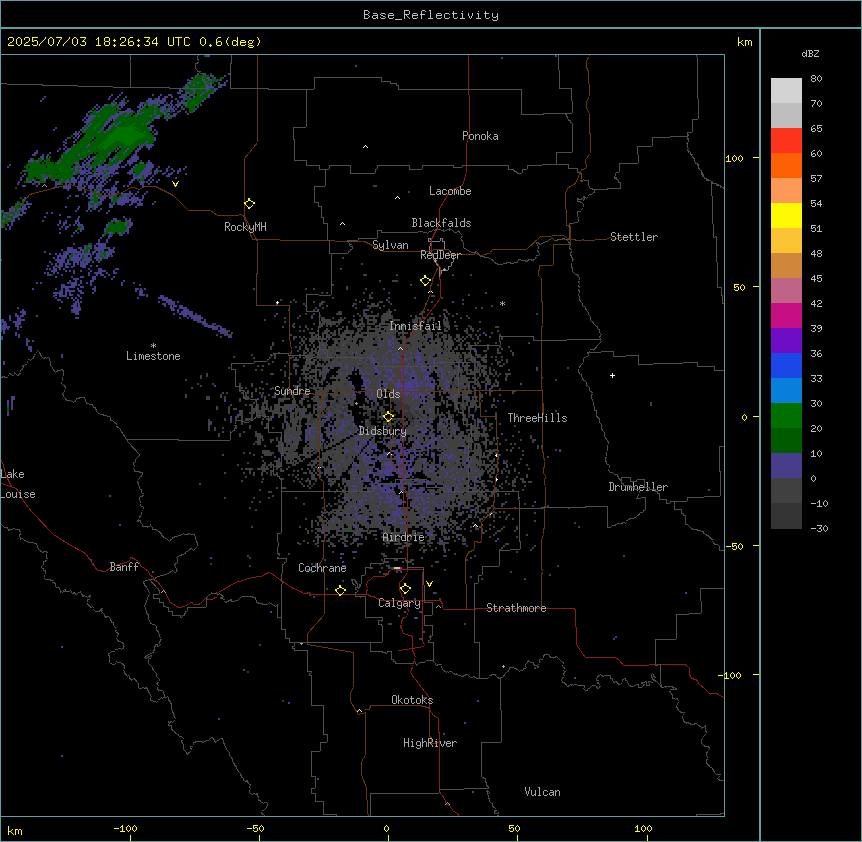862x842 pixels.
Task: Pick the red 60-65 dBZ legend swatch
Action: [x=786, y=141]
